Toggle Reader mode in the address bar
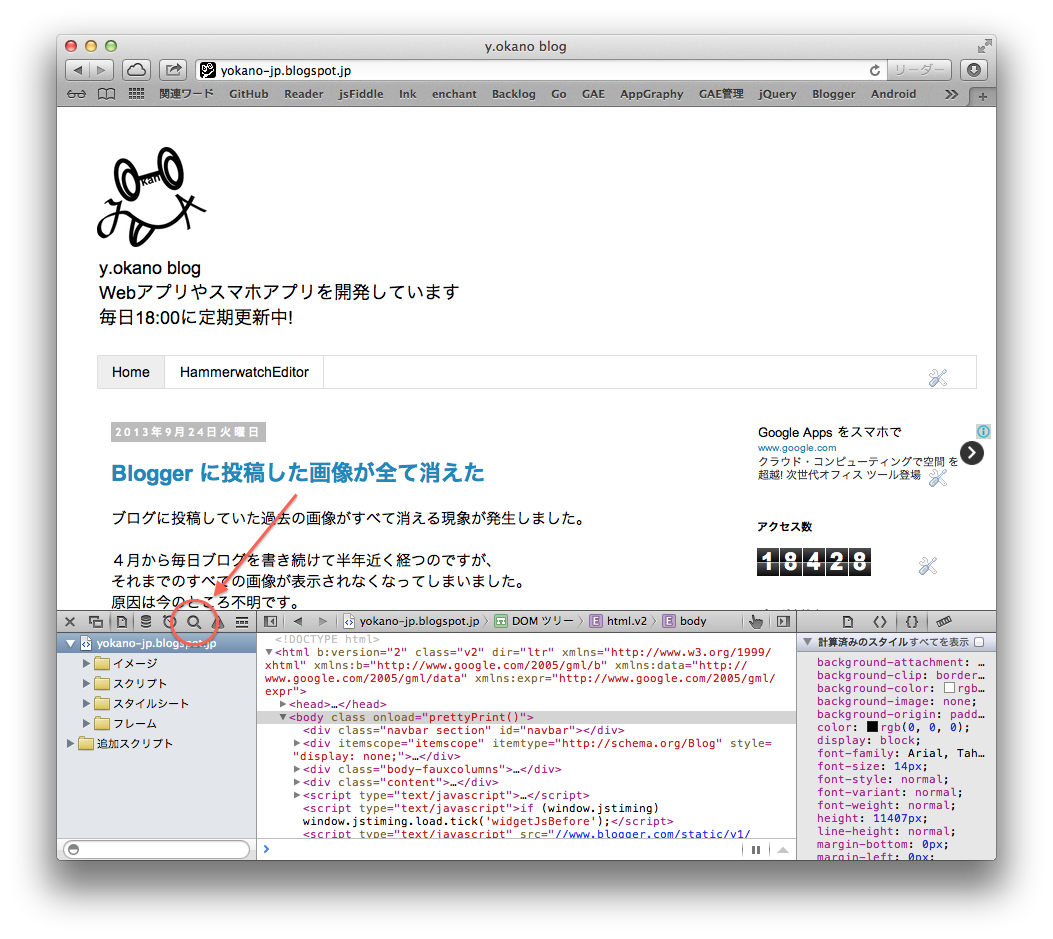The width and height of the screenshot is (1053, 939). point(917,69)
